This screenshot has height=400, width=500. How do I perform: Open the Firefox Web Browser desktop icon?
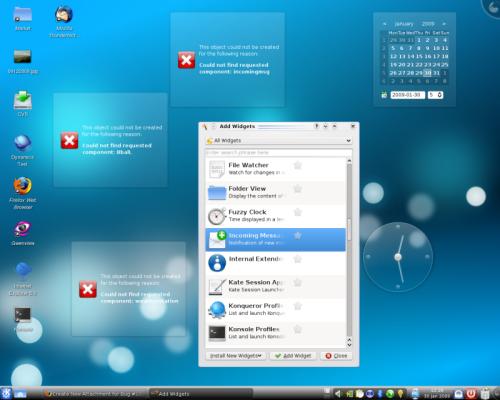[22, 186]
